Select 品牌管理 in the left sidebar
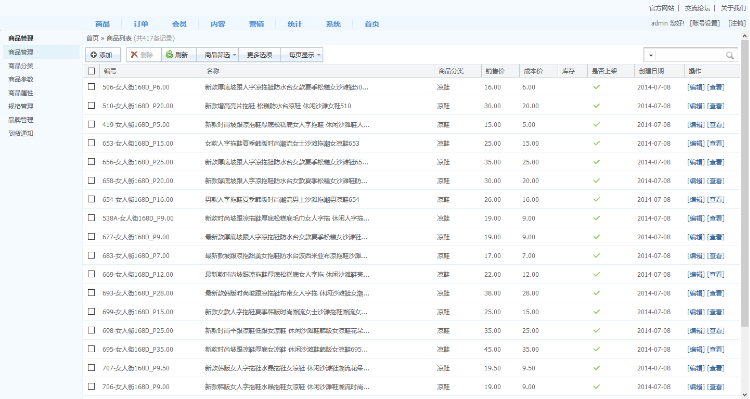 pos(21,120)
